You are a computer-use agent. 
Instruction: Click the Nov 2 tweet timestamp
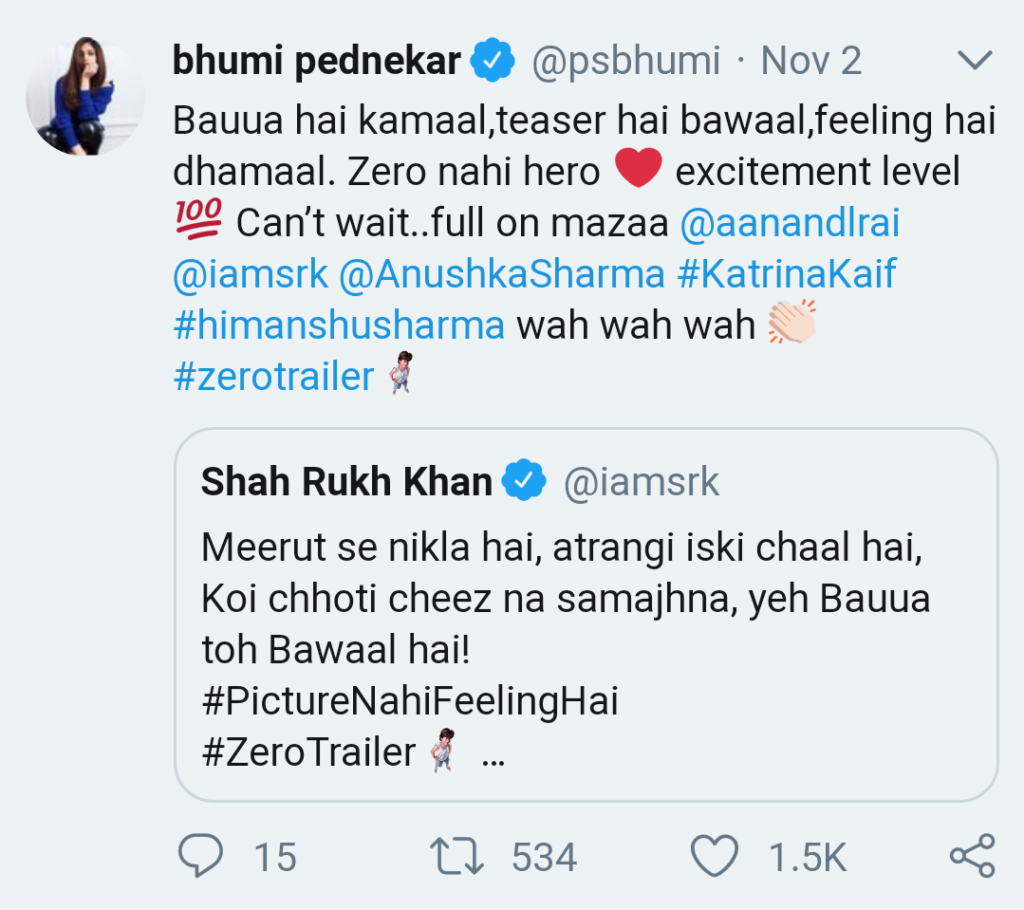pos(811,62)
